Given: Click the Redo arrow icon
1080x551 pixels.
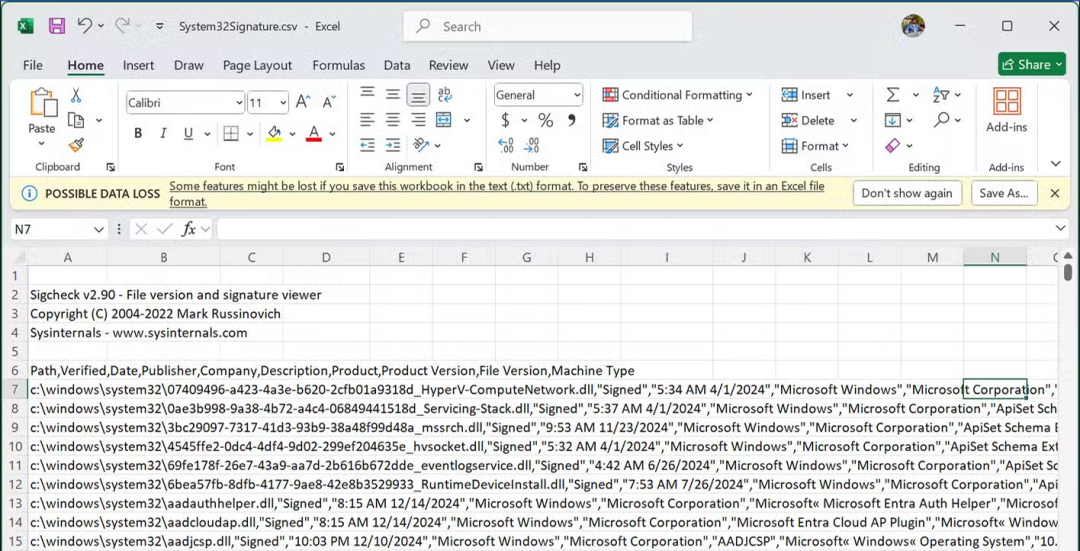Looking at the screenshot, I should click(122, 25).
